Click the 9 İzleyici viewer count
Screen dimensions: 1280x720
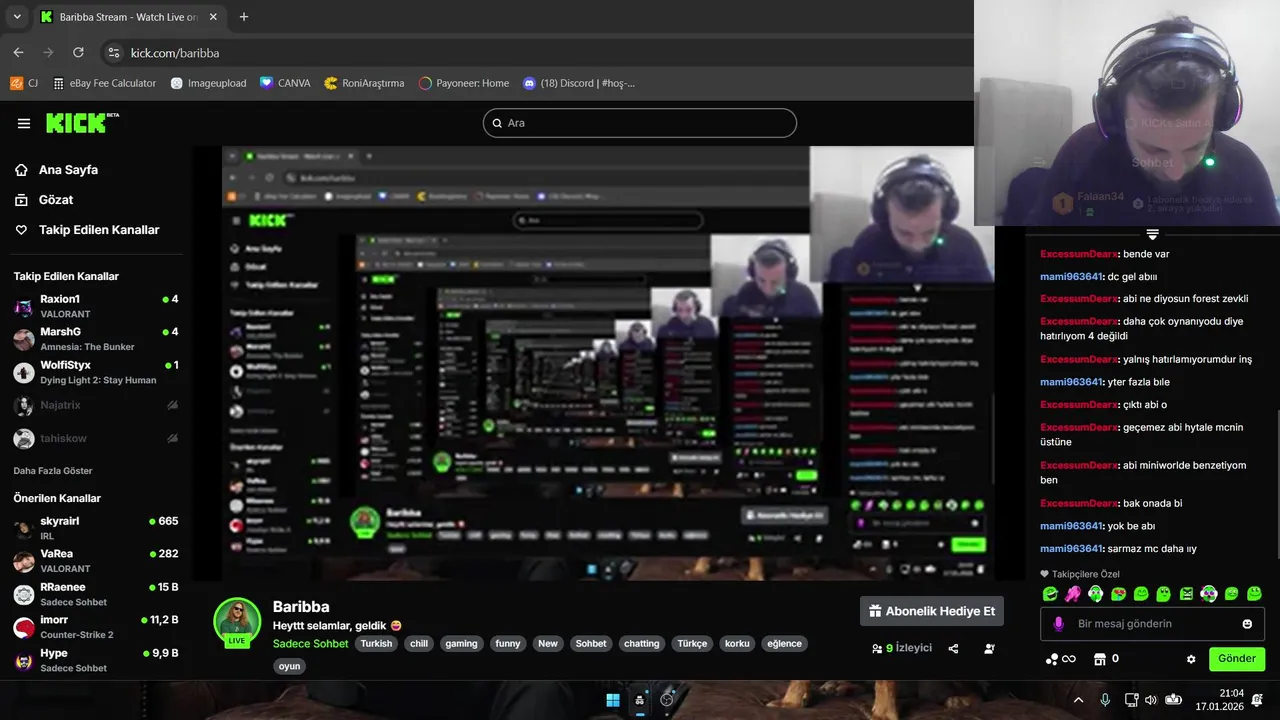click(x=902, y=648)
